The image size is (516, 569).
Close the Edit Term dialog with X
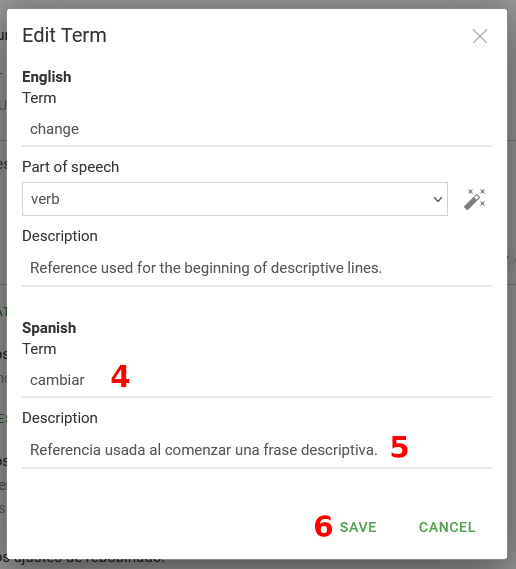(480, 36)
